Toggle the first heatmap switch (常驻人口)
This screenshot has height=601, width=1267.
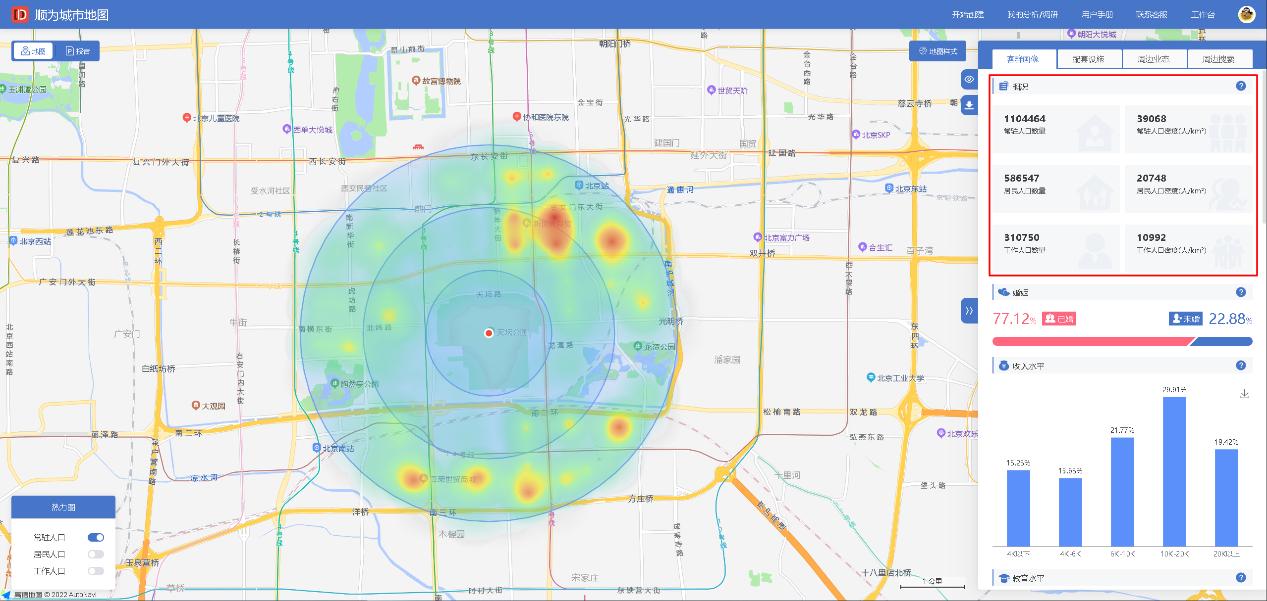click(96, 537)
